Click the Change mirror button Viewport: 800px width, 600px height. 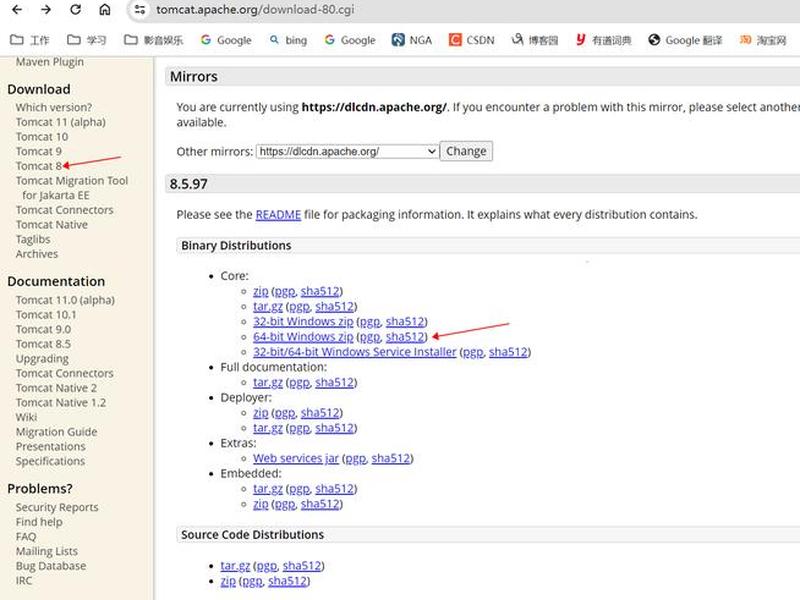coord(466,151)
